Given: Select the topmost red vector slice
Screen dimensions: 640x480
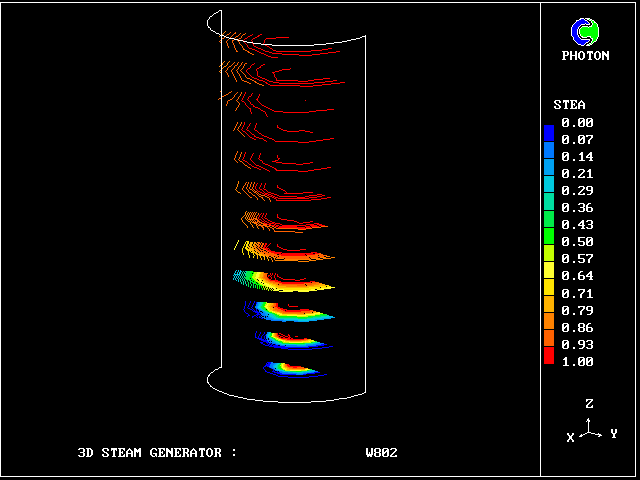Looking at the screenshot, I should 254,41.
